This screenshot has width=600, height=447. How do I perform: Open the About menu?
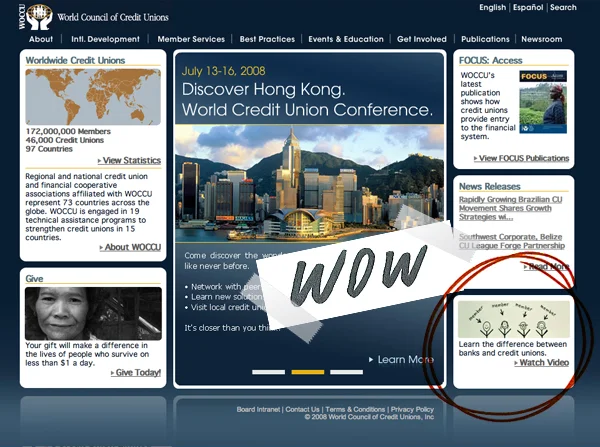click(x=41, y=39)
